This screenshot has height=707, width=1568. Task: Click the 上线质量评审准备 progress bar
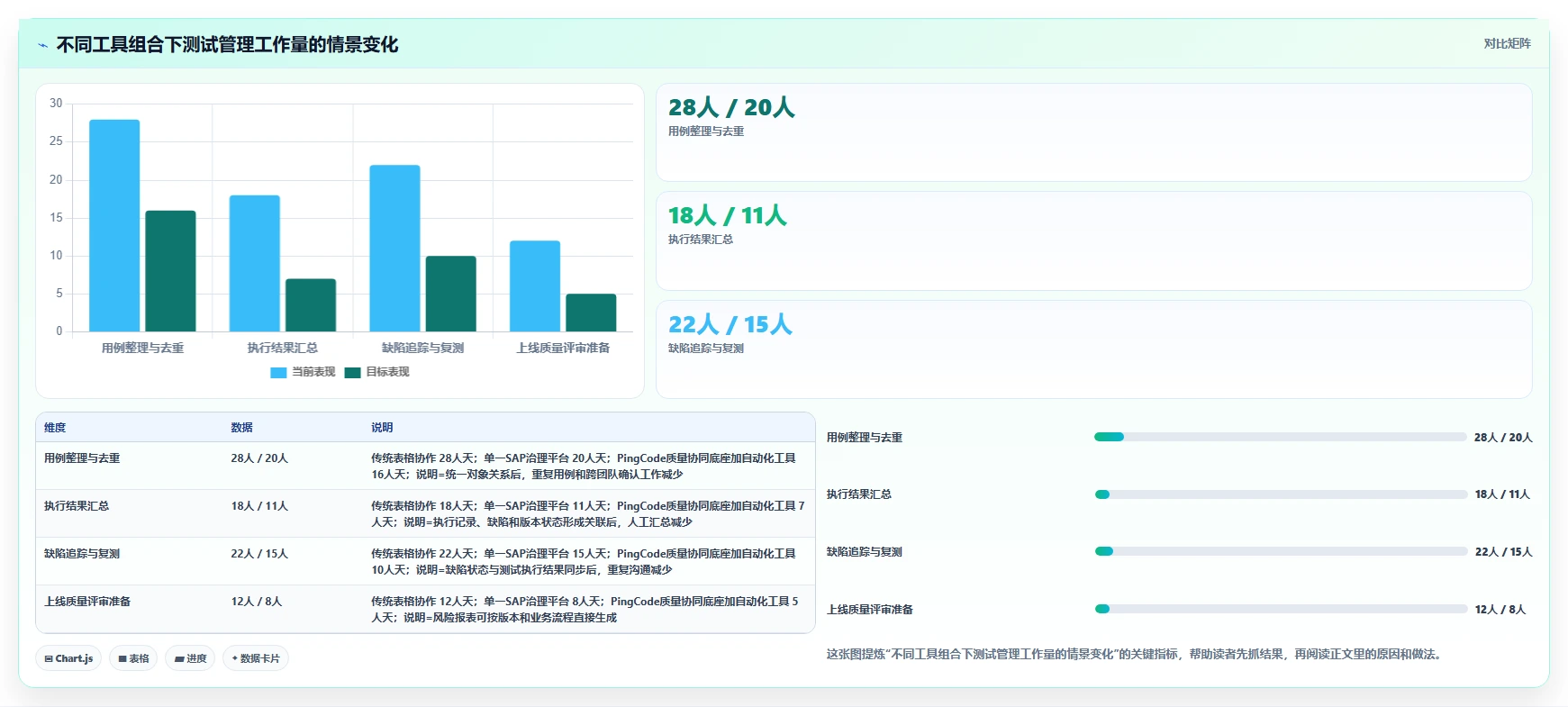point(1280,609)
